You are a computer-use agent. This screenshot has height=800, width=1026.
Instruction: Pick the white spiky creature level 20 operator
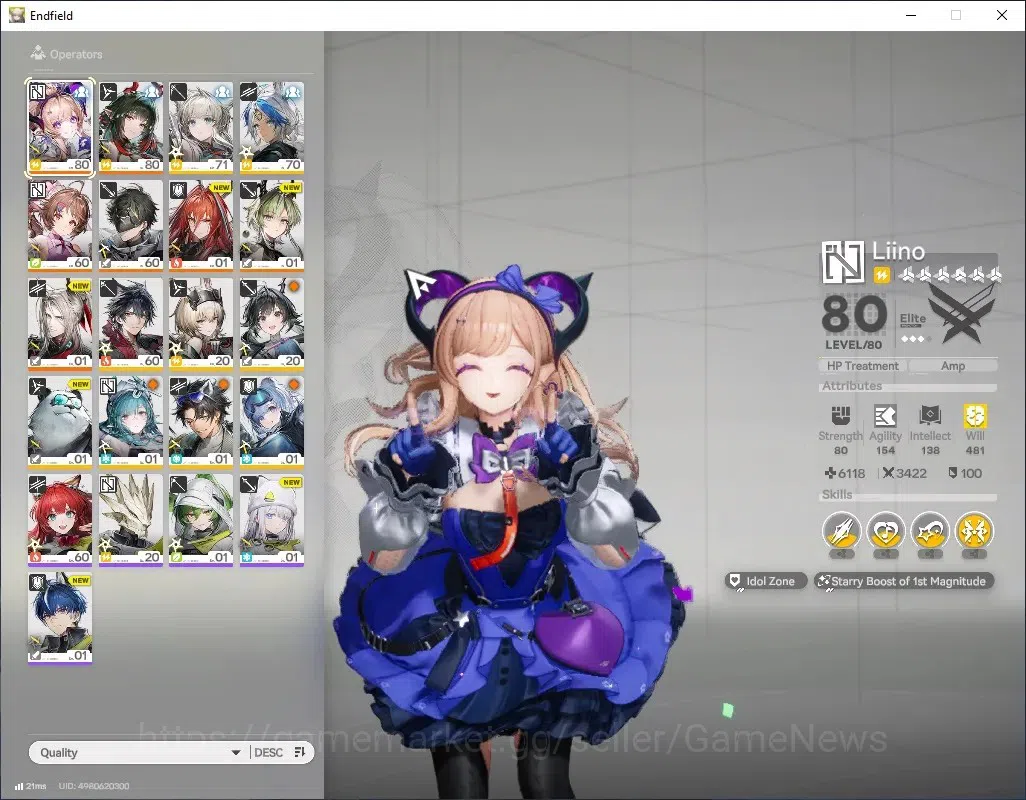pos(131,520)
